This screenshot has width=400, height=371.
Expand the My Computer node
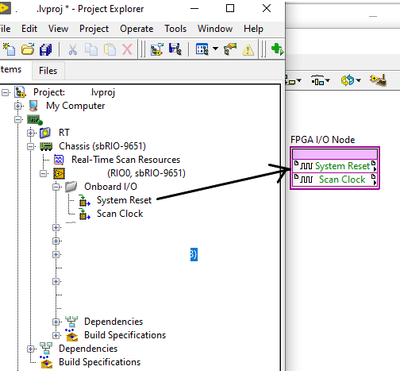point(18,106)
